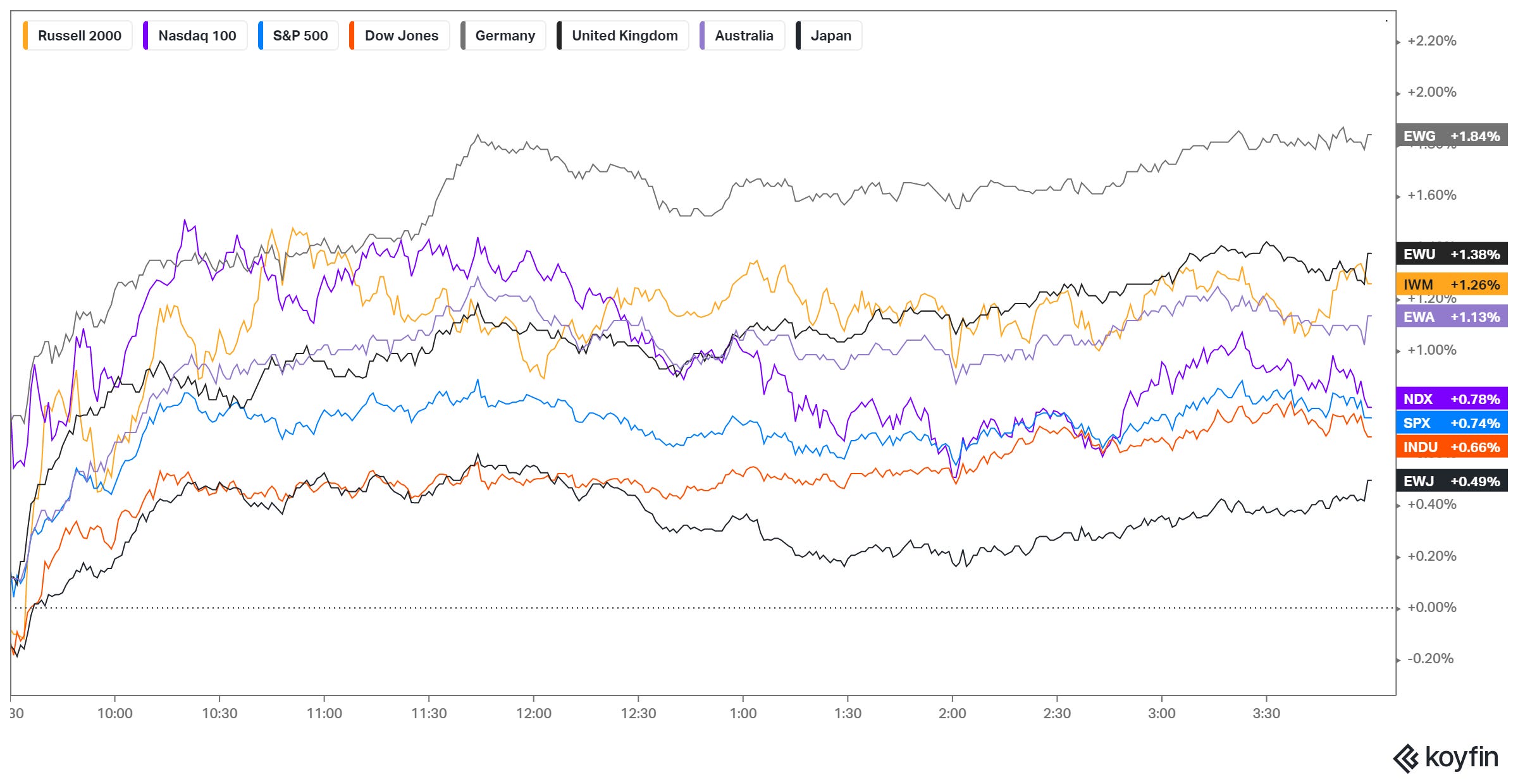Click the EWU +1.38% price tag

tap(1452, 254)
